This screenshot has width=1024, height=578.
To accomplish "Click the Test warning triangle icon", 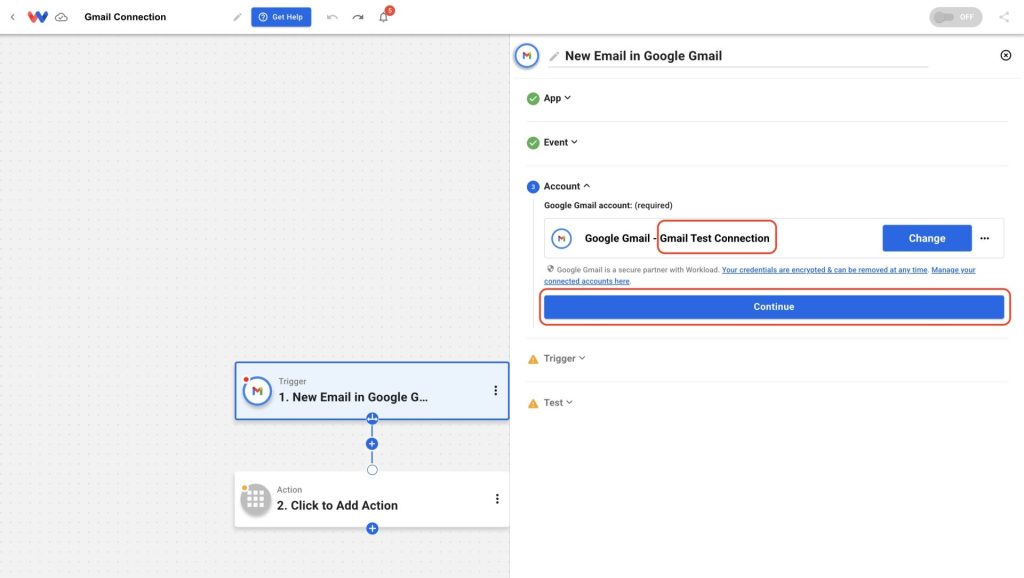I will coord(533,404).
